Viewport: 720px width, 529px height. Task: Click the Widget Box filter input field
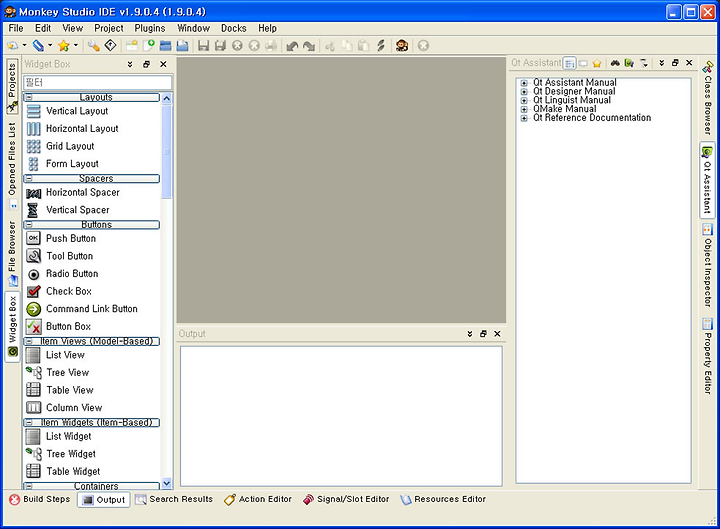point(98,83)
